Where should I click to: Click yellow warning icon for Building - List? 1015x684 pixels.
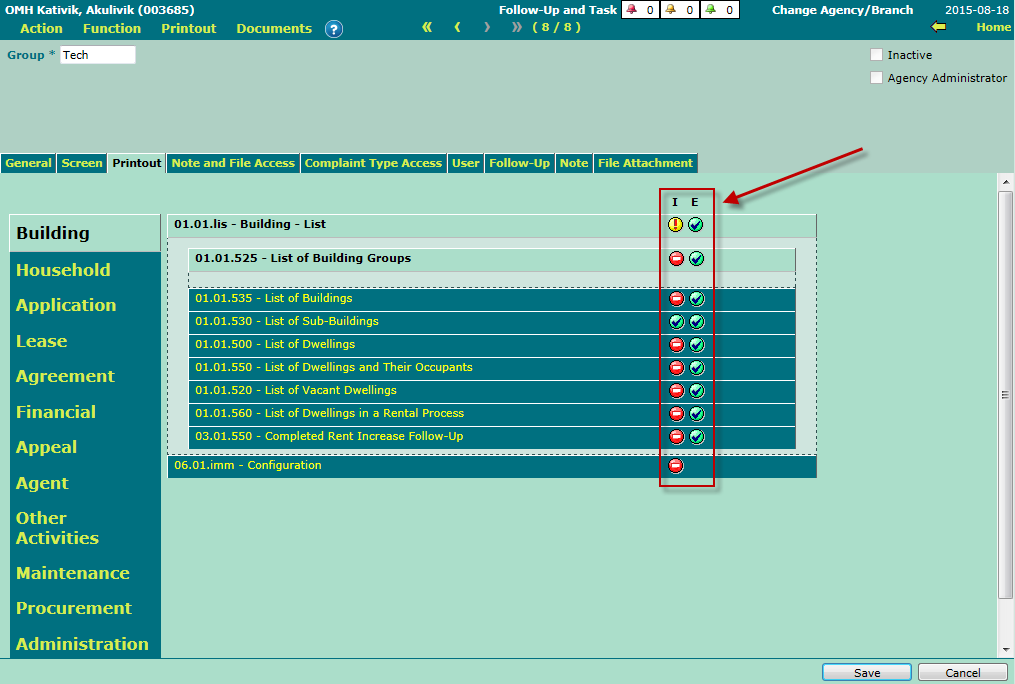(x=676, y=225)
